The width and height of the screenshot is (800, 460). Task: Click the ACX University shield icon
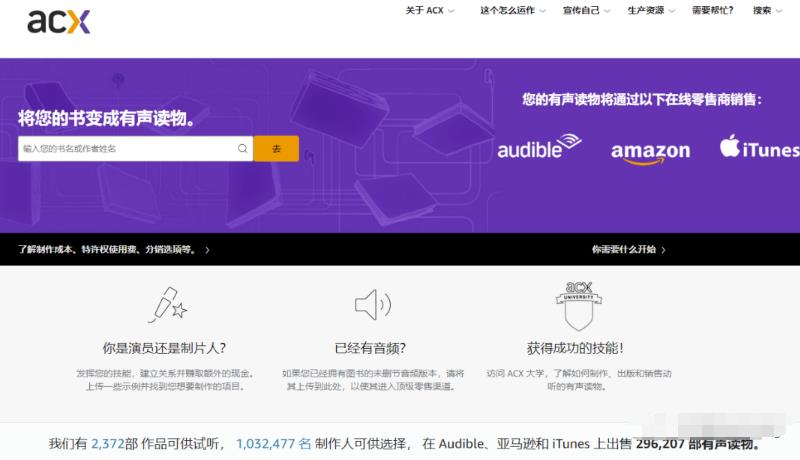pyautogui.click(x=579, y=304)
